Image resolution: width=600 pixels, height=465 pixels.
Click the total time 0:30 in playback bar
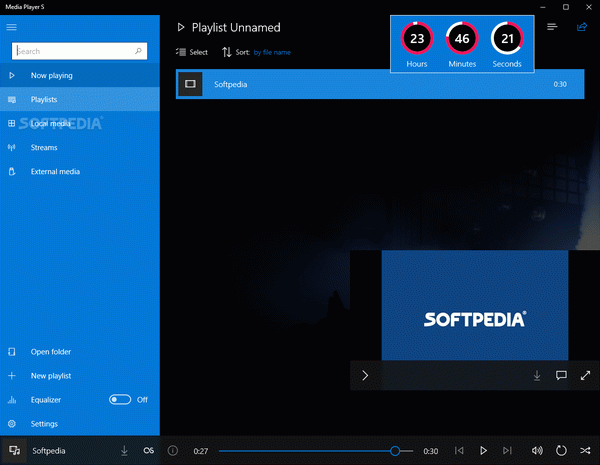pyautogui.click(x=430, y=451)
